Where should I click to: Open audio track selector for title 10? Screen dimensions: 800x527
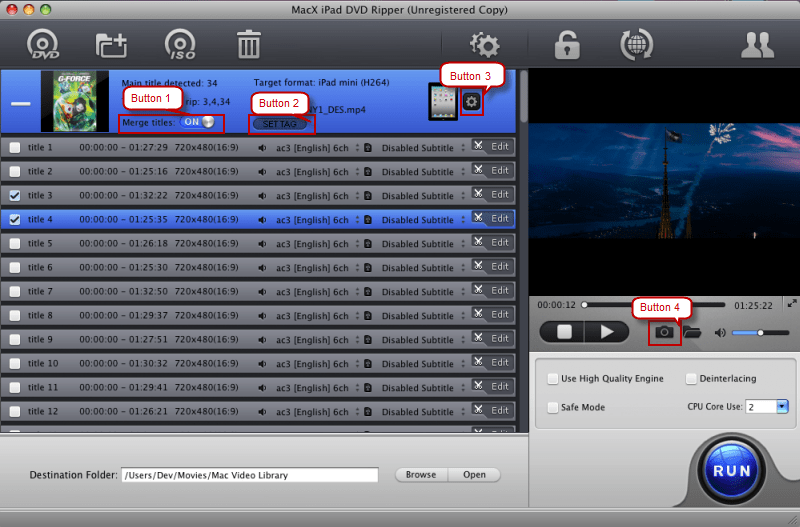click(x=317, y=364)
